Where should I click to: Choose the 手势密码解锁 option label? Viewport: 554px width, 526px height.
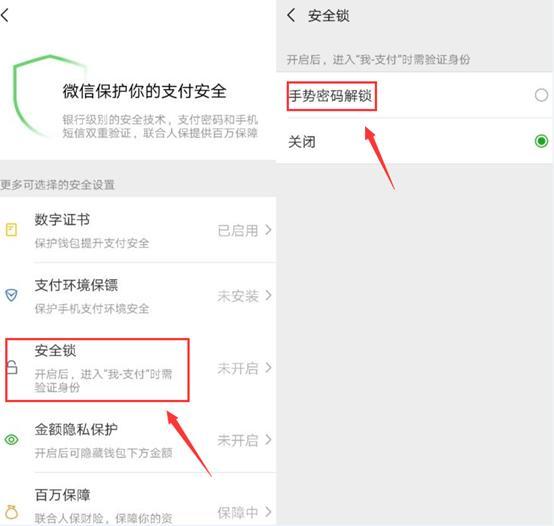(x=331, y=96)
